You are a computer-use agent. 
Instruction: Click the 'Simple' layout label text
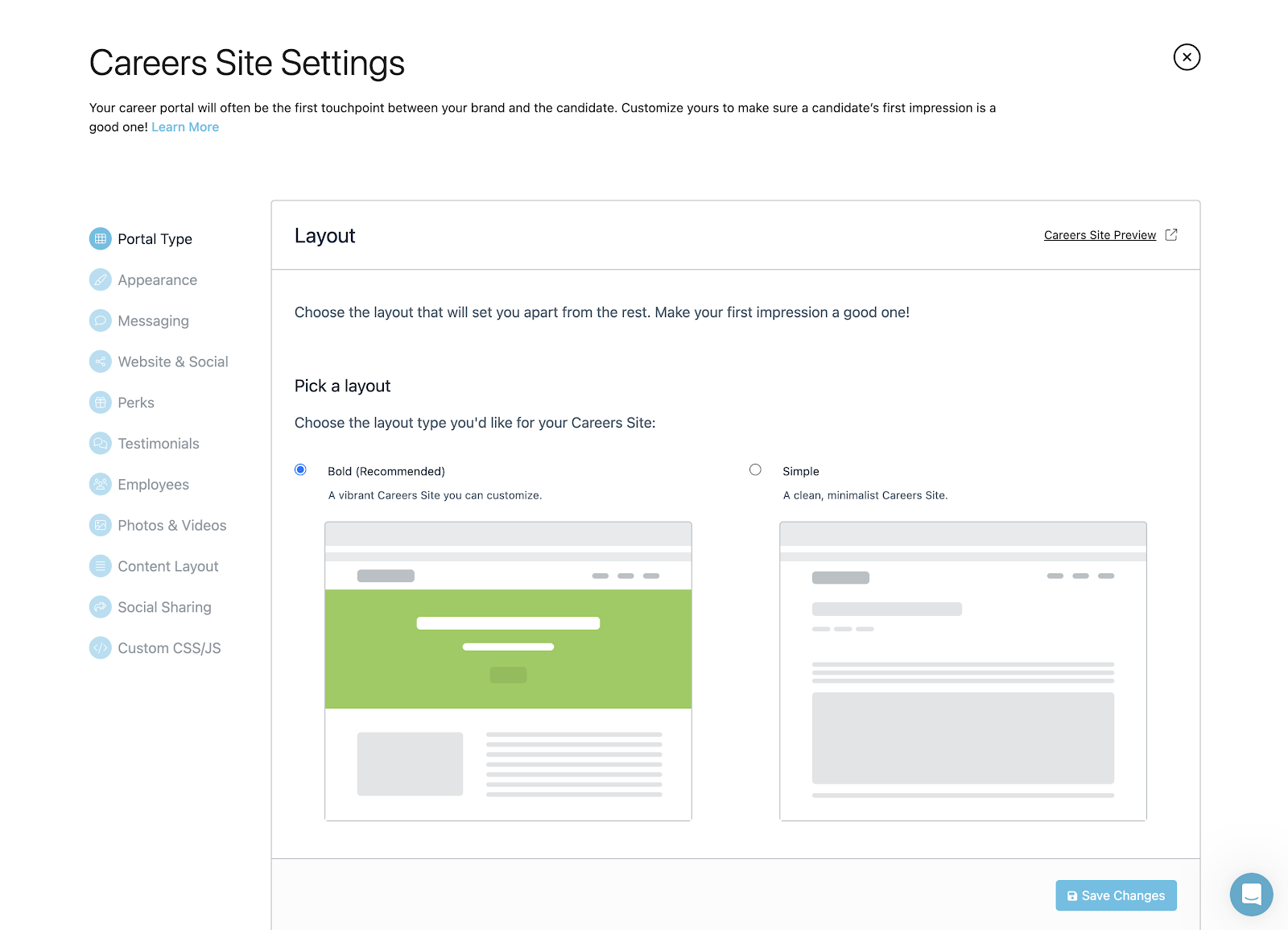[801, 471]
